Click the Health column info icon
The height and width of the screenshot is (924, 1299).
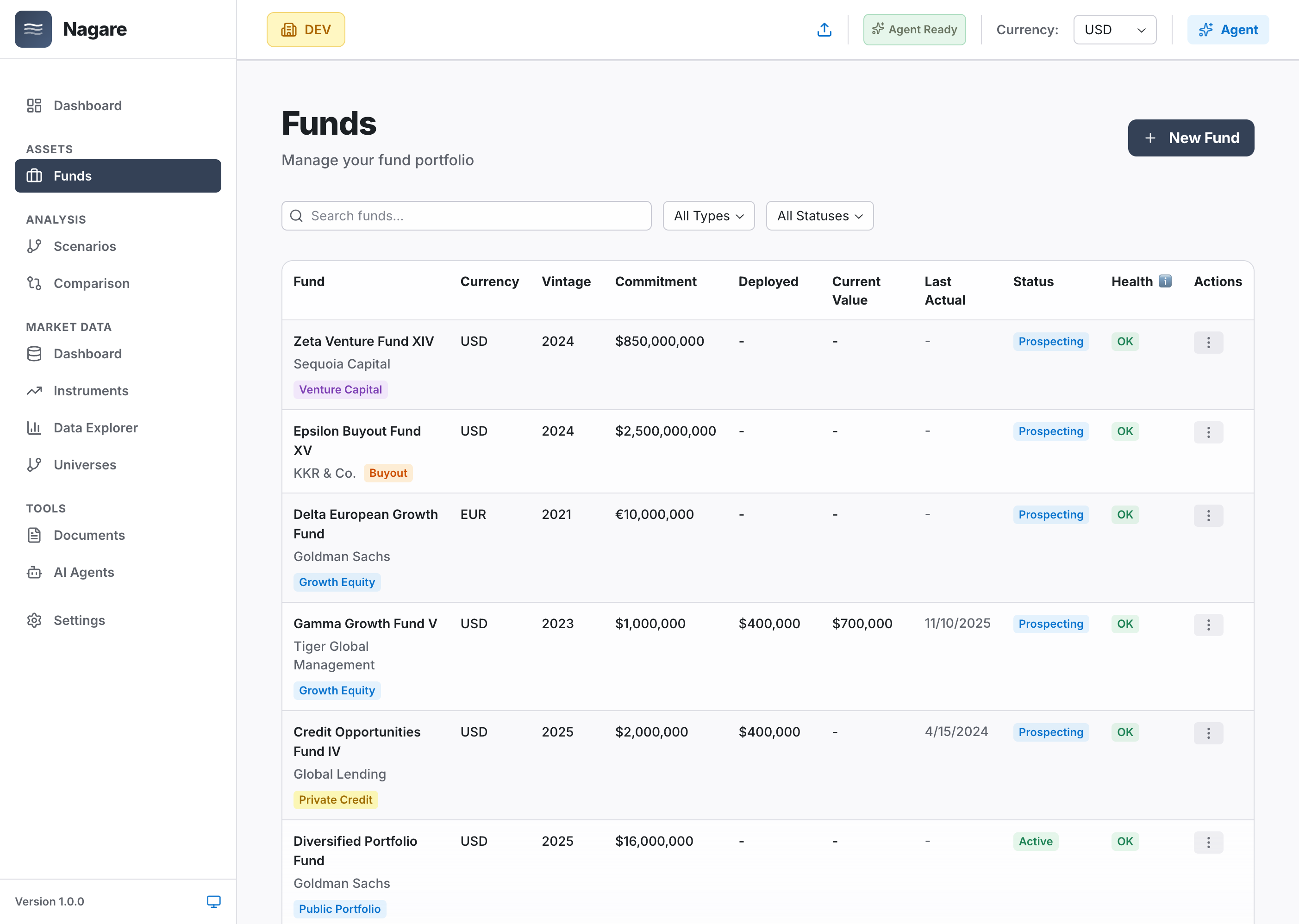point(1165,281)
